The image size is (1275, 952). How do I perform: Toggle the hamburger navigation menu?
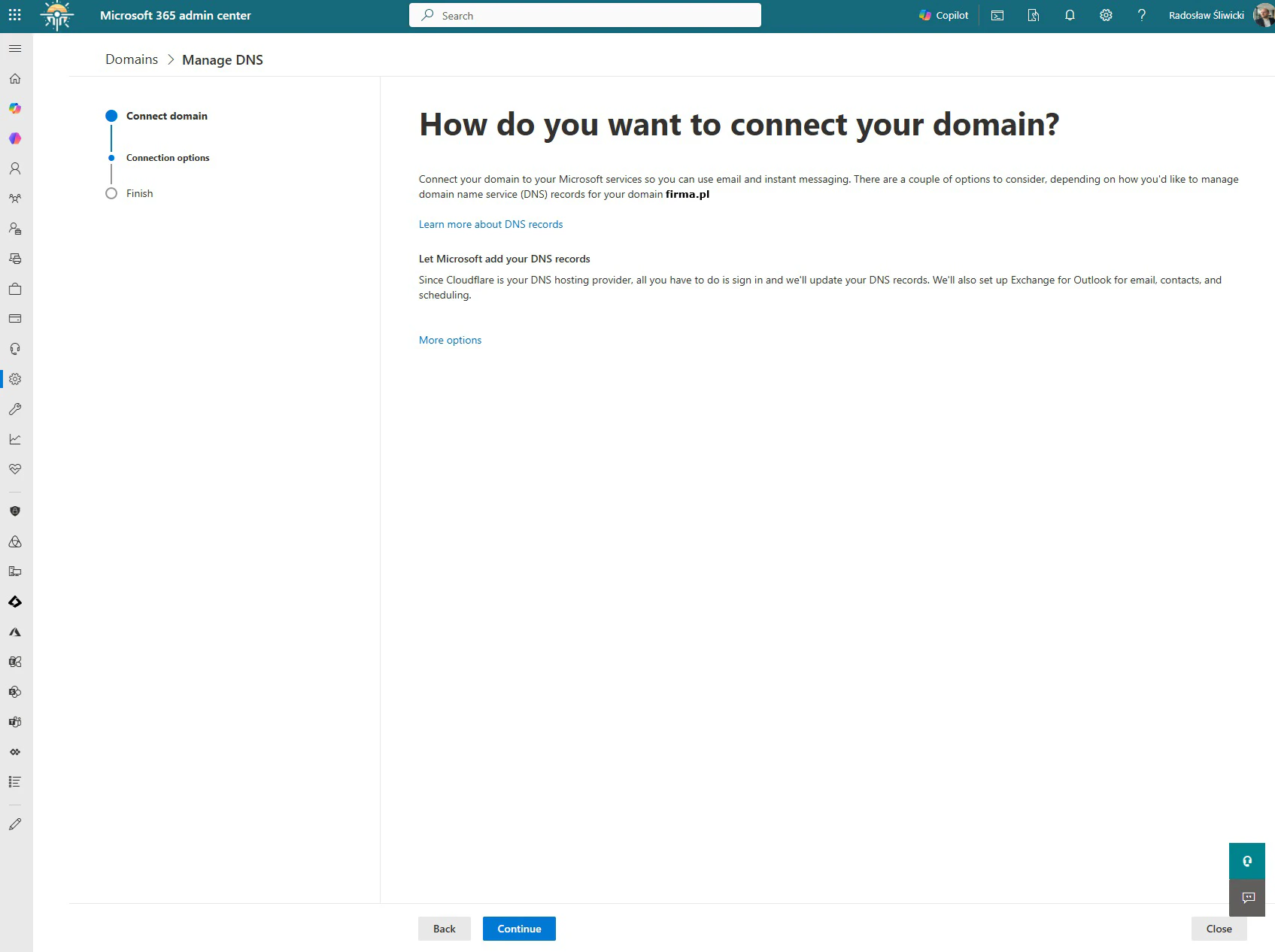tap(15, 49)
